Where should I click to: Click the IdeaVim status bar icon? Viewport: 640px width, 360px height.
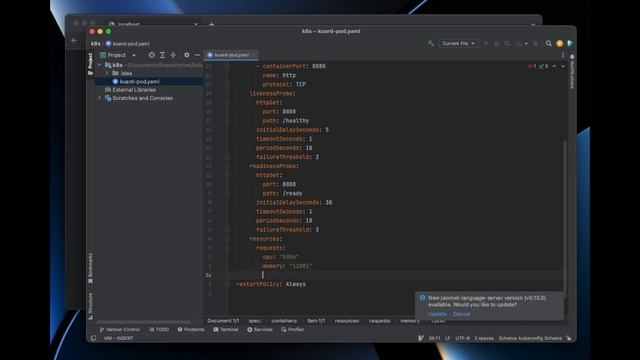point(420,338)
